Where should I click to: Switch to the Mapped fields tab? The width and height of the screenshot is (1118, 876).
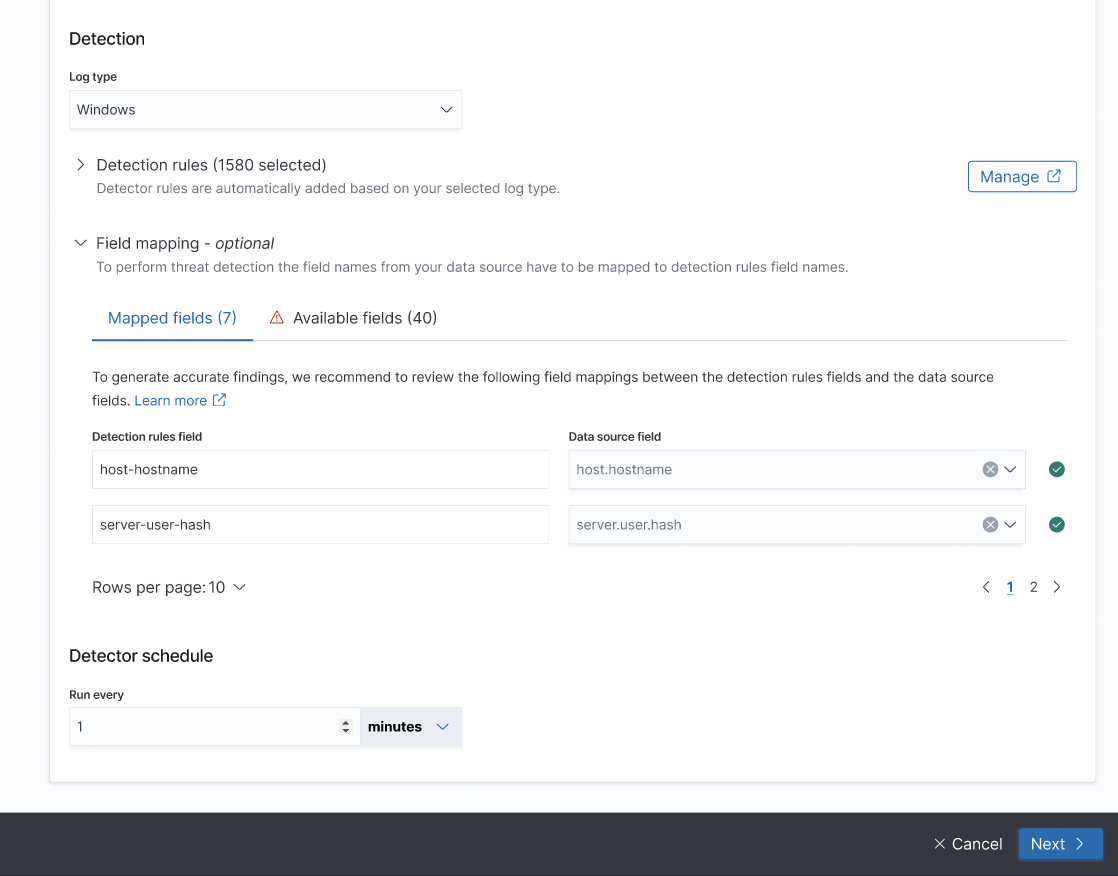click(x=172, y=318)
